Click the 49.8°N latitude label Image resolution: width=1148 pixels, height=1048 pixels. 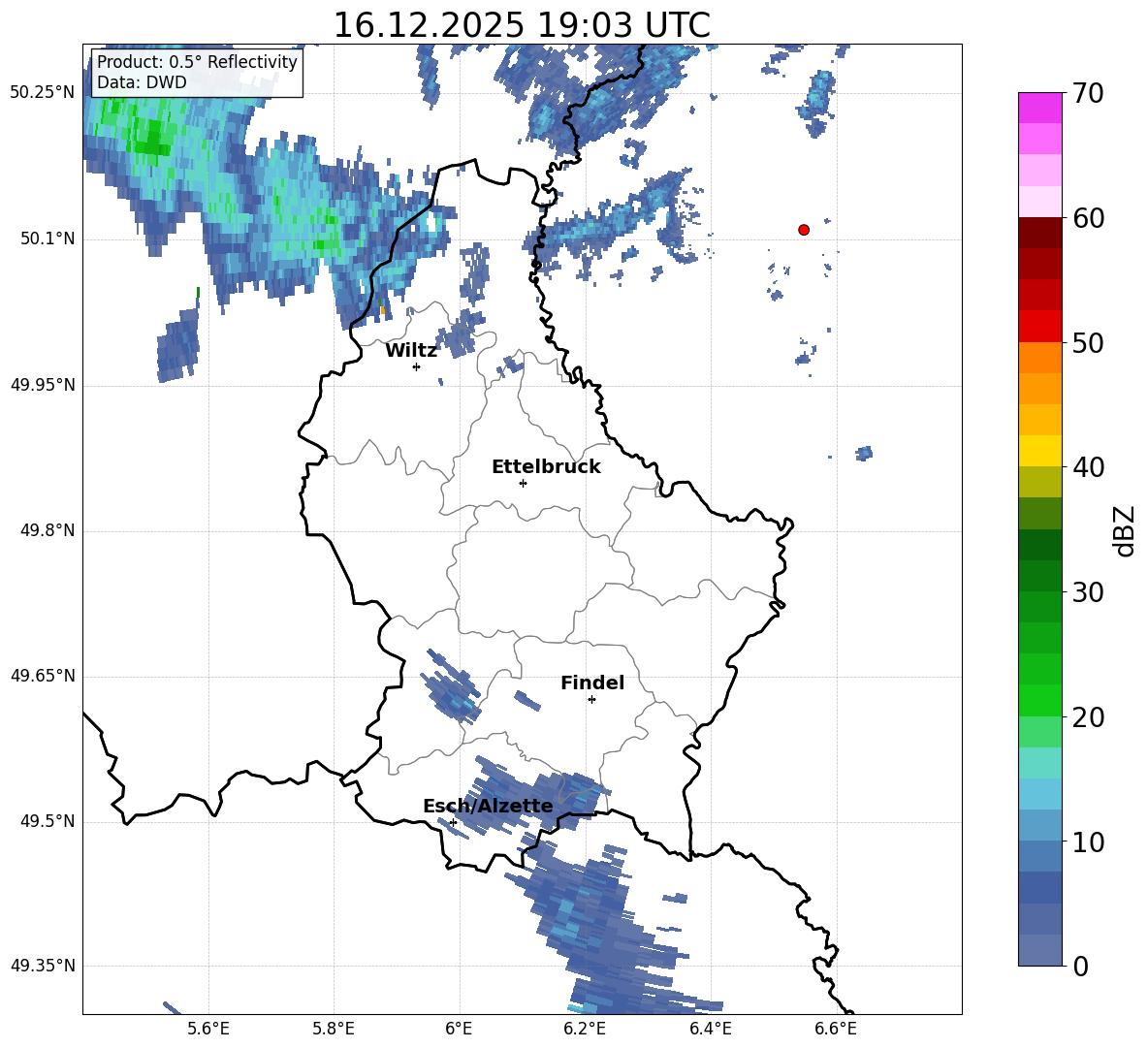coord(48,530)
